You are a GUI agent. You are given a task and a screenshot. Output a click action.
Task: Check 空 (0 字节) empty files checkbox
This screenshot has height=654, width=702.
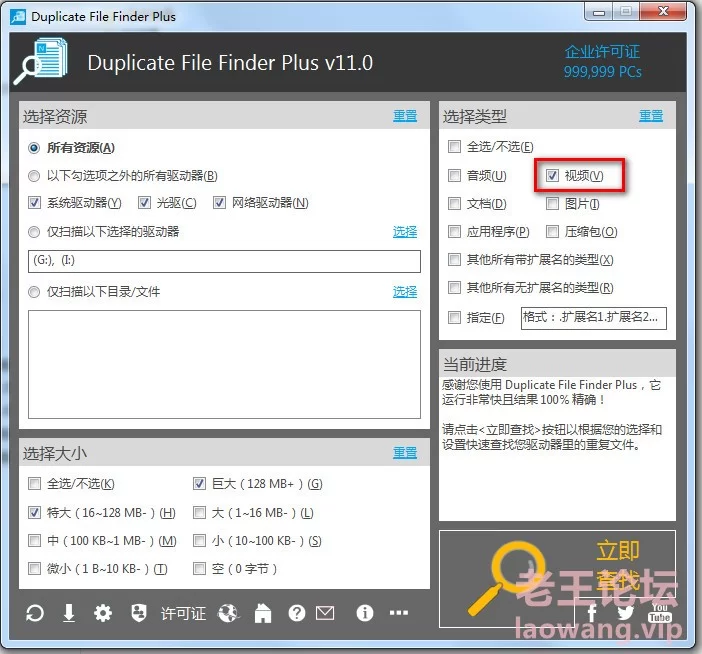coord(199,569)
